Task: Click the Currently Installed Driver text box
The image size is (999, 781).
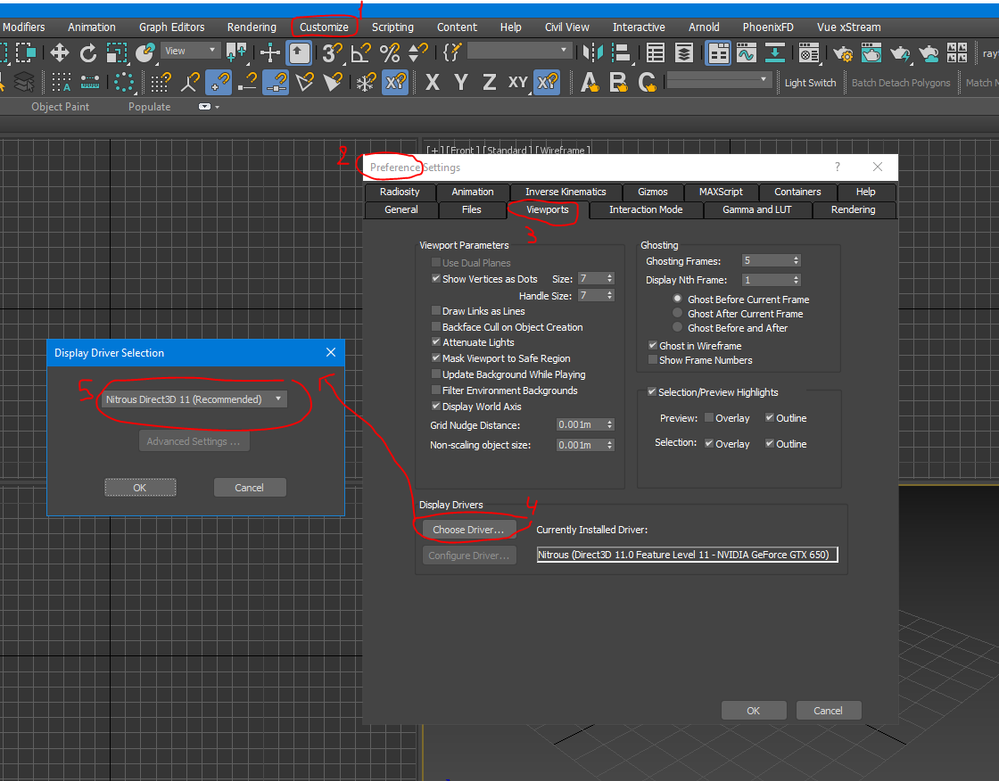Action: click(x=687, y=555)
